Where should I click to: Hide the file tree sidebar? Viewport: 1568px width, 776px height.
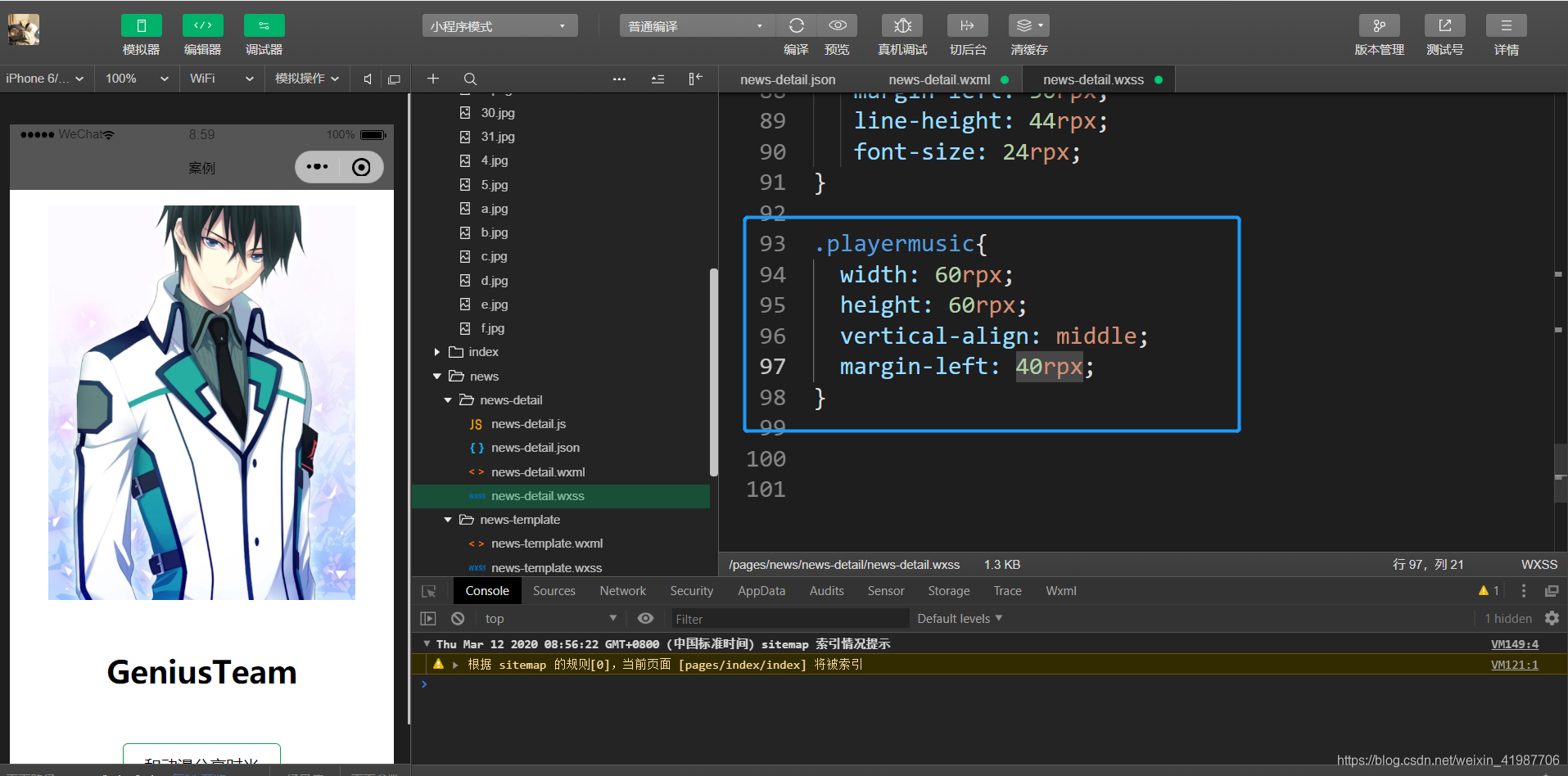[x=695, y=79]
